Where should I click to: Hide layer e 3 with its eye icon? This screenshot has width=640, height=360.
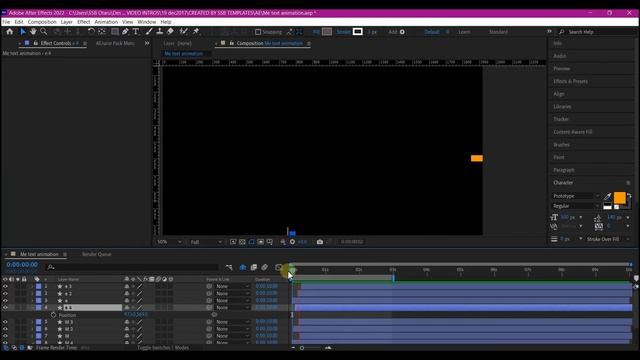(x=5, y=287)
